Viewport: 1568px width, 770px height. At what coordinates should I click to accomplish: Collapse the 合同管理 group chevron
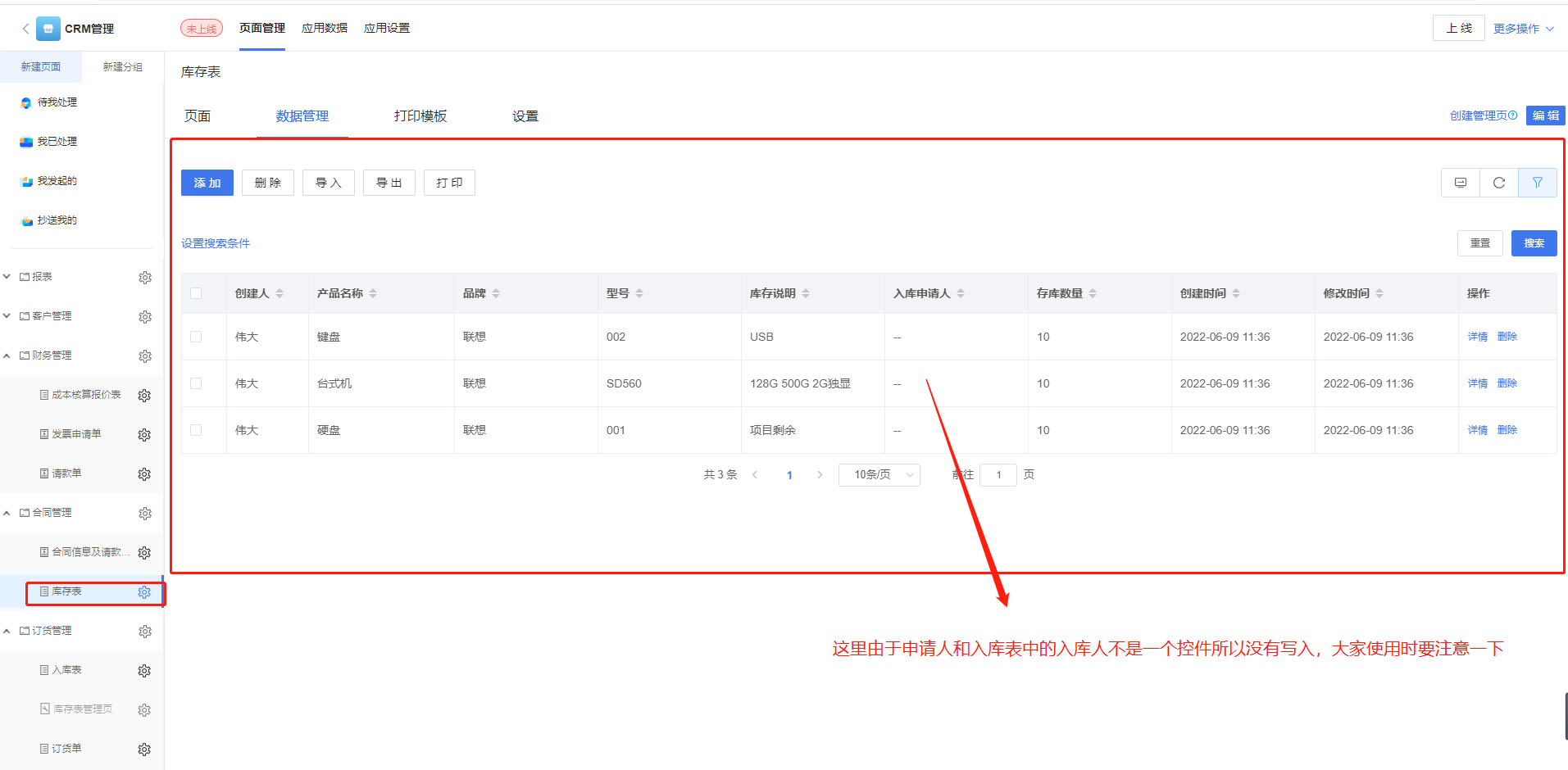coord(7,513)
